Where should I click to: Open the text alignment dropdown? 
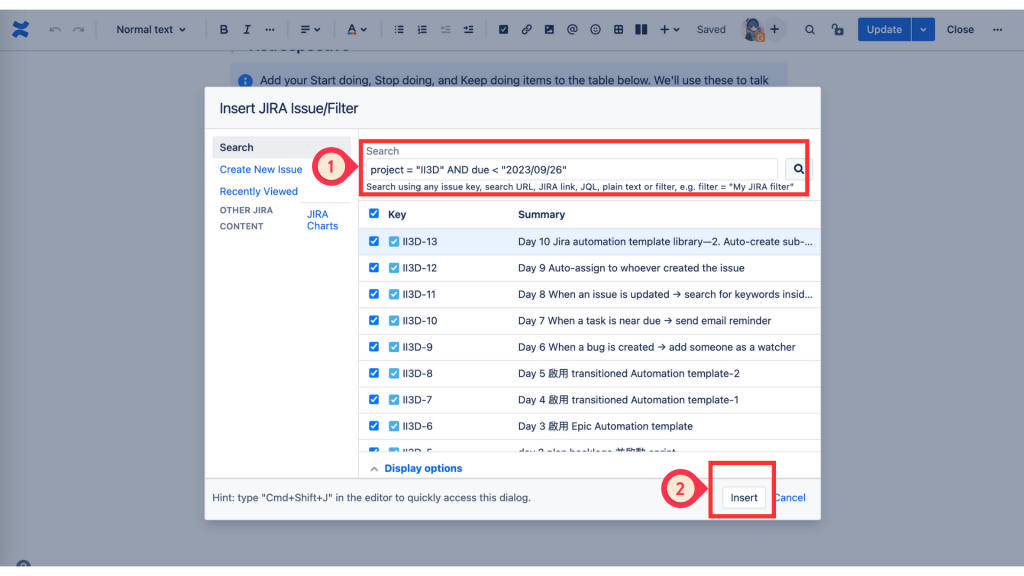(x=310, y=29)
